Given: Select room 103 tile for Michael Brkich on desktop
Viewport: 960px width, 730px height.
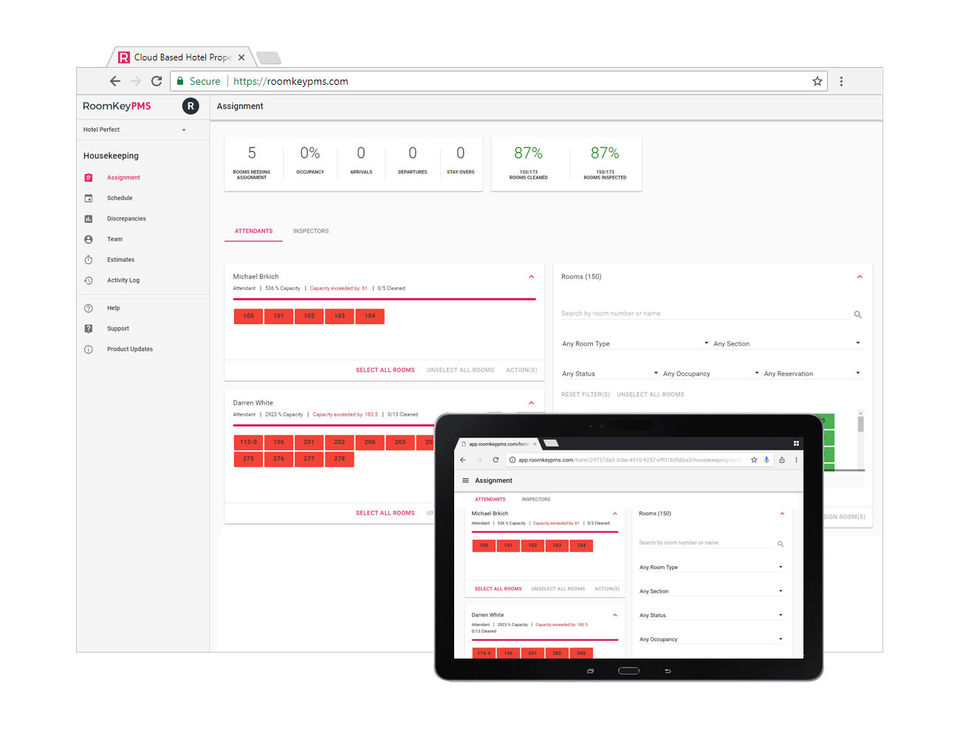Looking at the screenshot, I should [339, 316].
